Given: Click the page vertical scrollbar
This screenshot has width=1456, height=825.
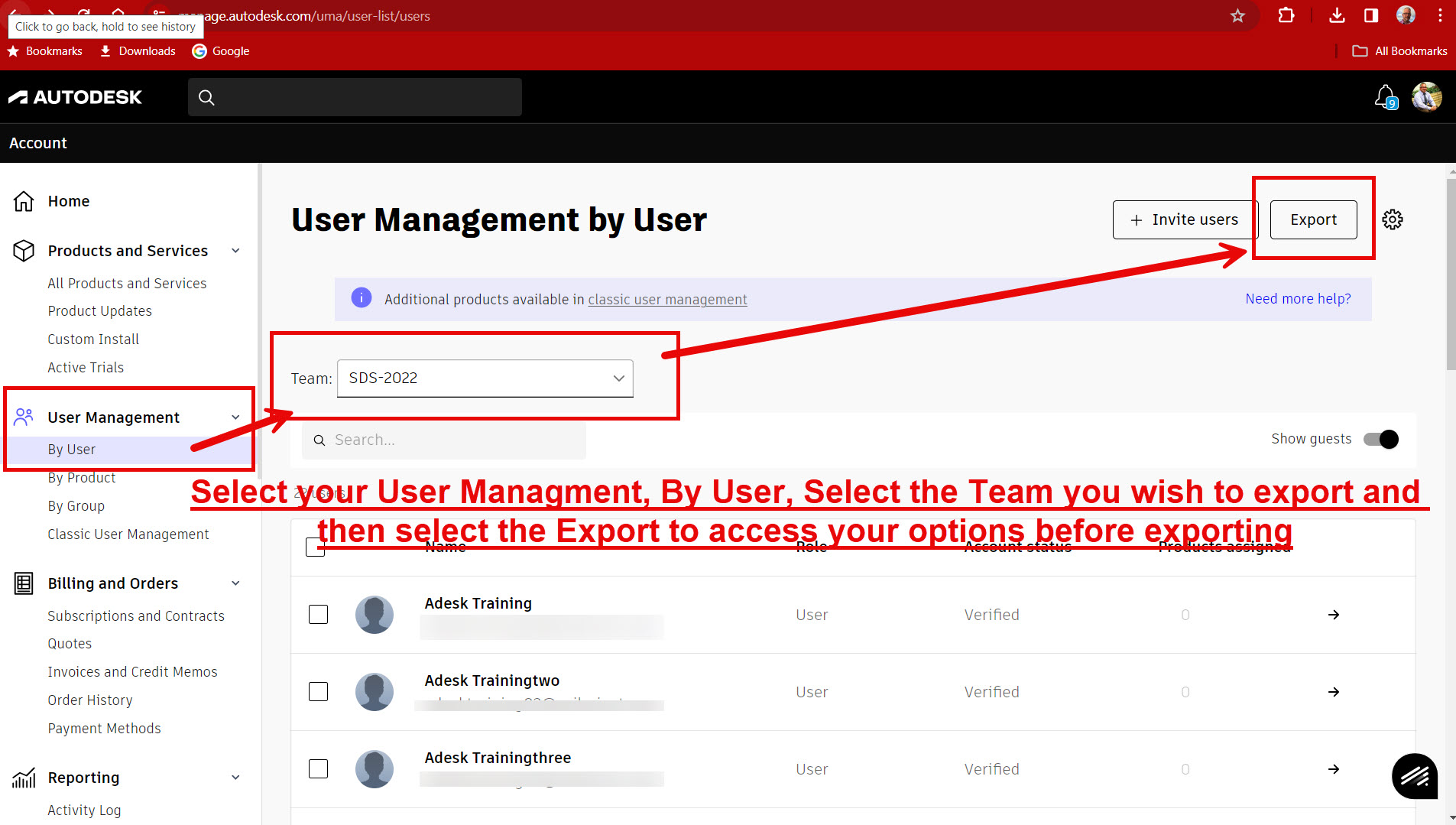Looking at the screenshot, I should [x=1451, y=275].
